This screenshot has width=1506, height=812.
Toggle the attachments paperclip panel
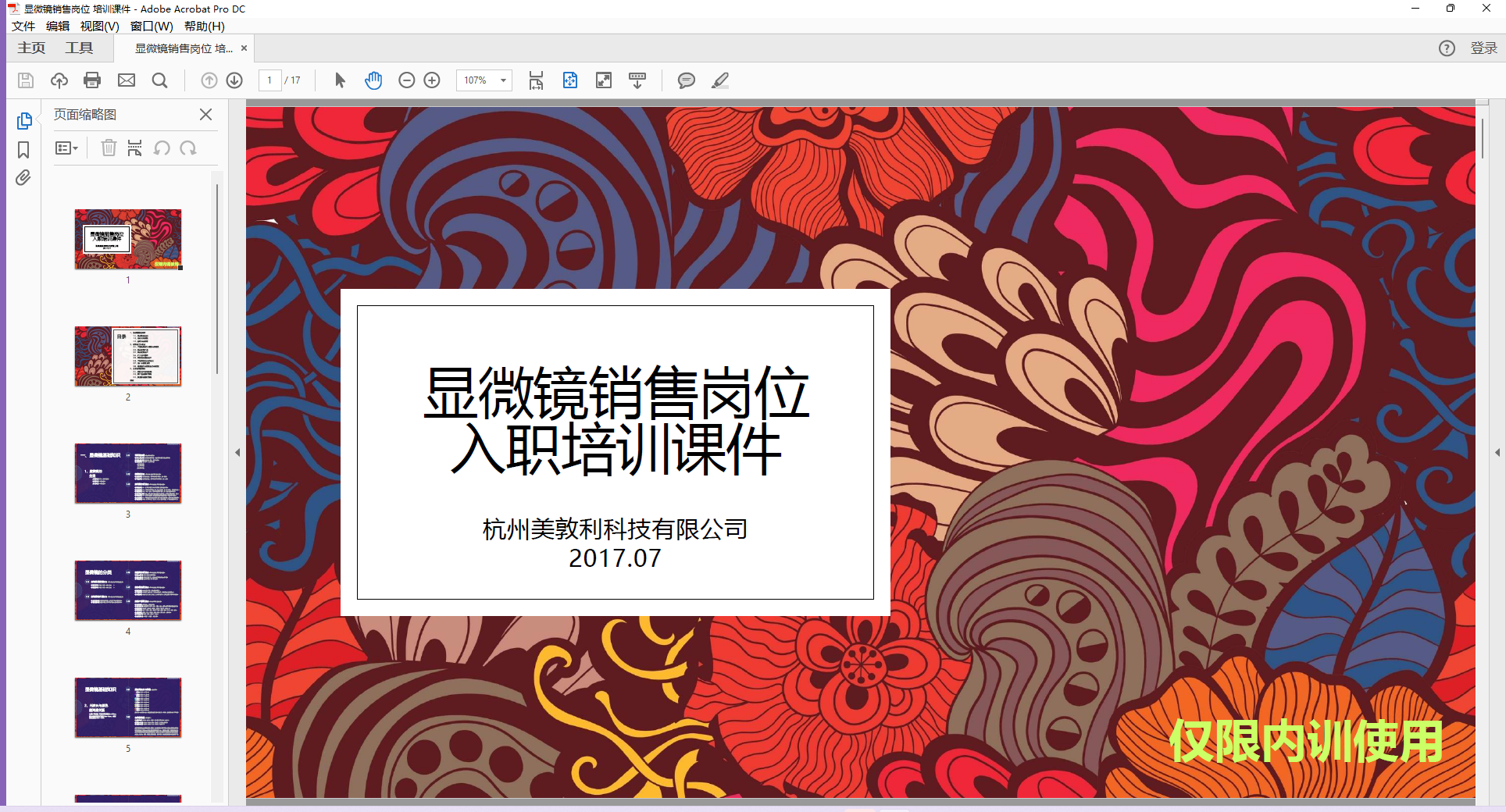click(23, 178)
